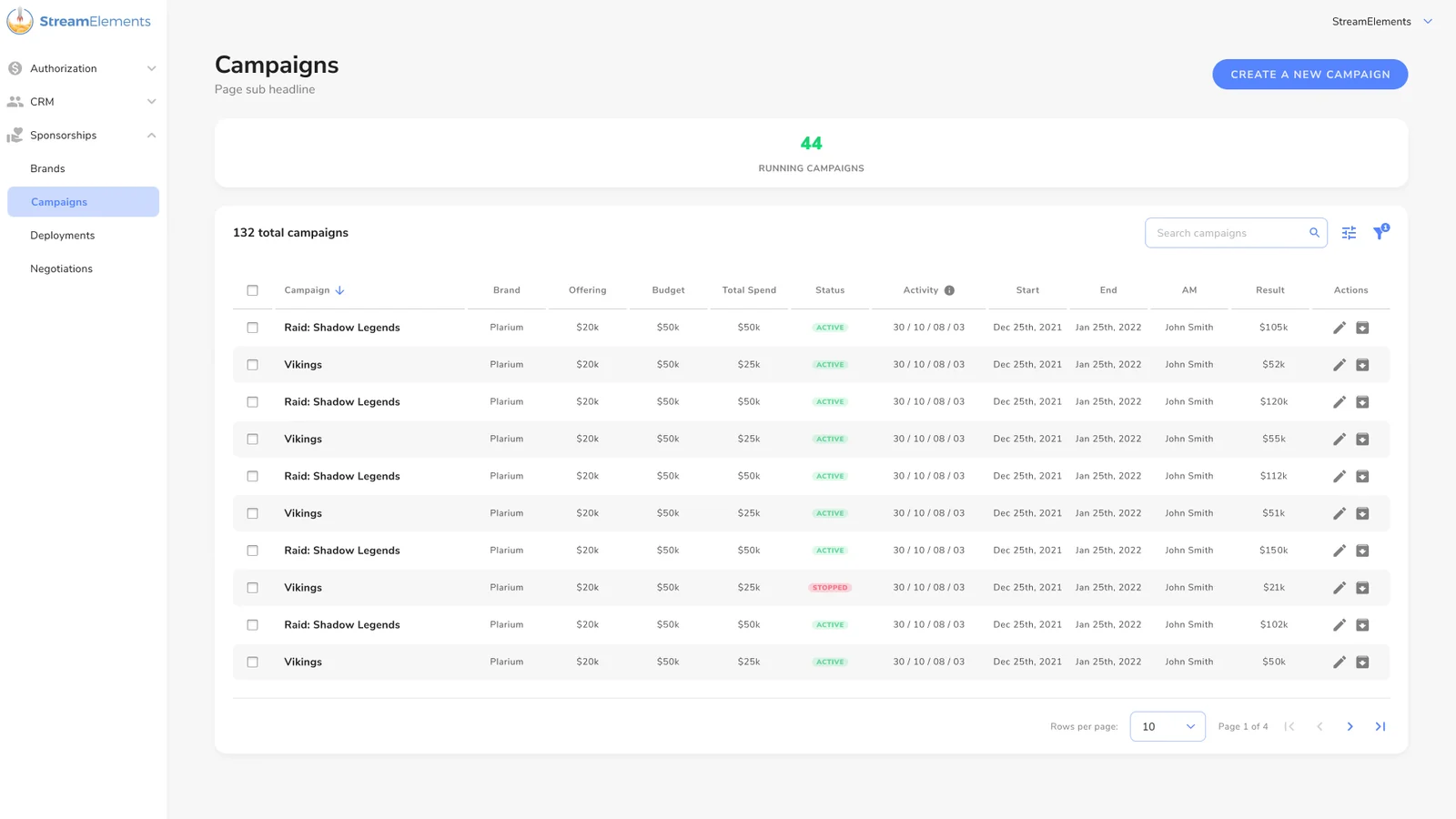This screenshot has width=1456, height=819.
Task: Open Deployments in the sidebar
Action: pos(62,236)
